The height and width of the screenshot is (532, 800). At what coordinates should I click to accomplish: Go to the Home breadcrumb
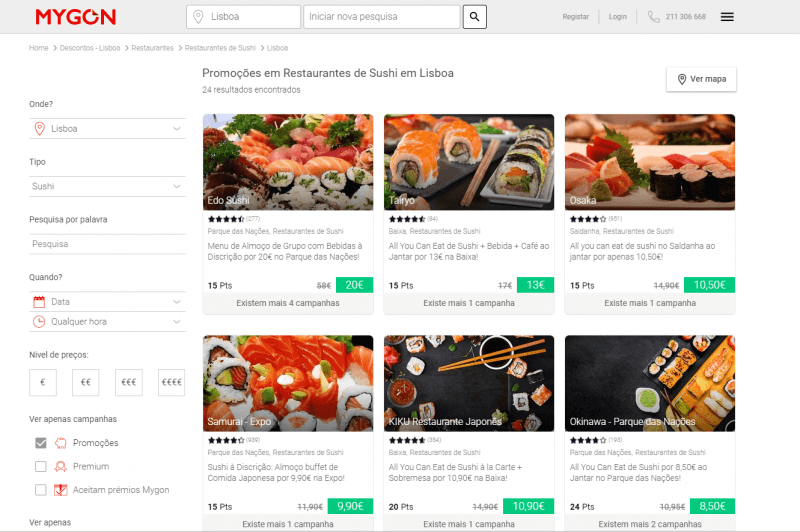pos(39,48)
